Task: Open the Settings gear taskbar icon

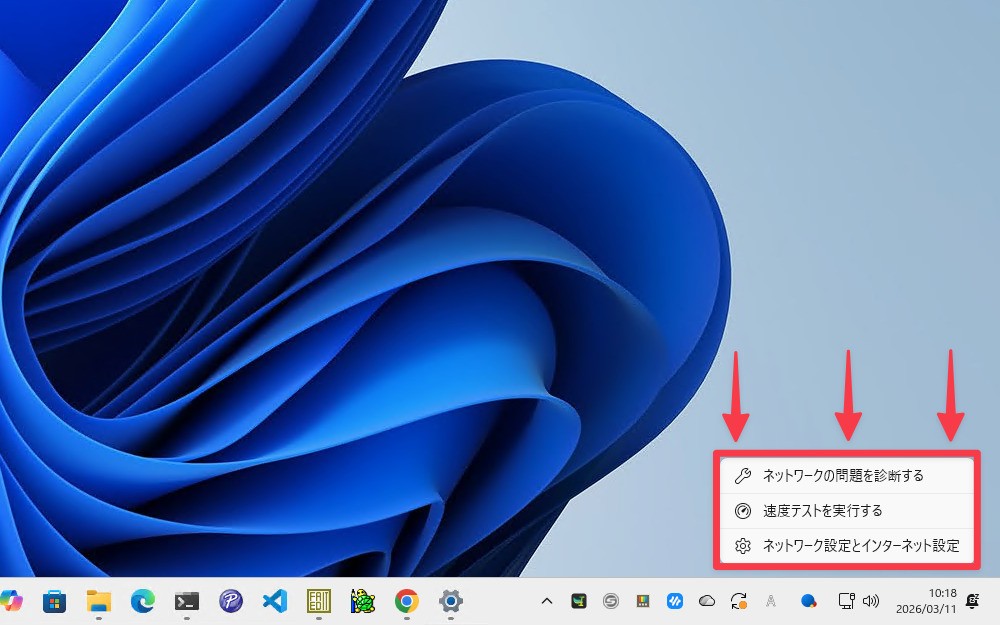Action: coord(450,601)
